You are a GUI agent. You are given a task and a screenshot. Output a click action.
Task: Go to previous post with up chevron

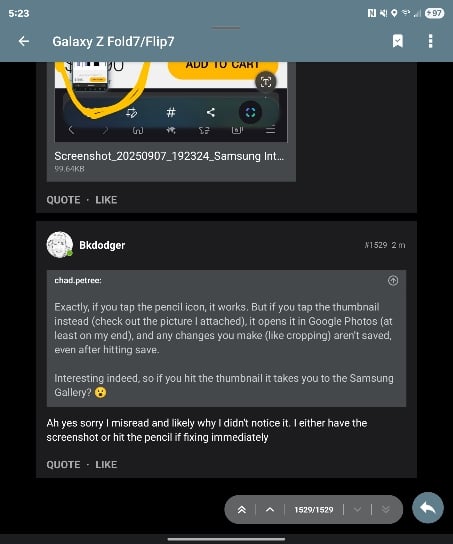tap(270, 510)
